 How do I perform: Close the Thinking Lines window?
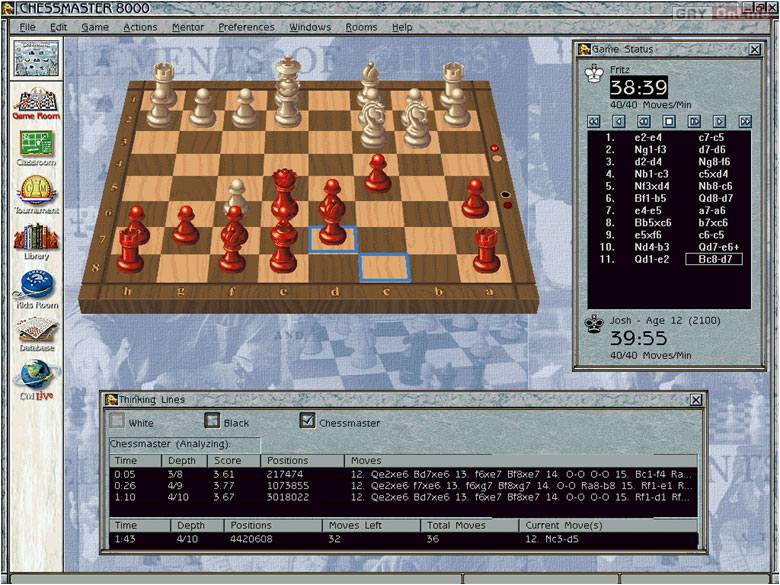pyautogui.click(x=696, y=399)
